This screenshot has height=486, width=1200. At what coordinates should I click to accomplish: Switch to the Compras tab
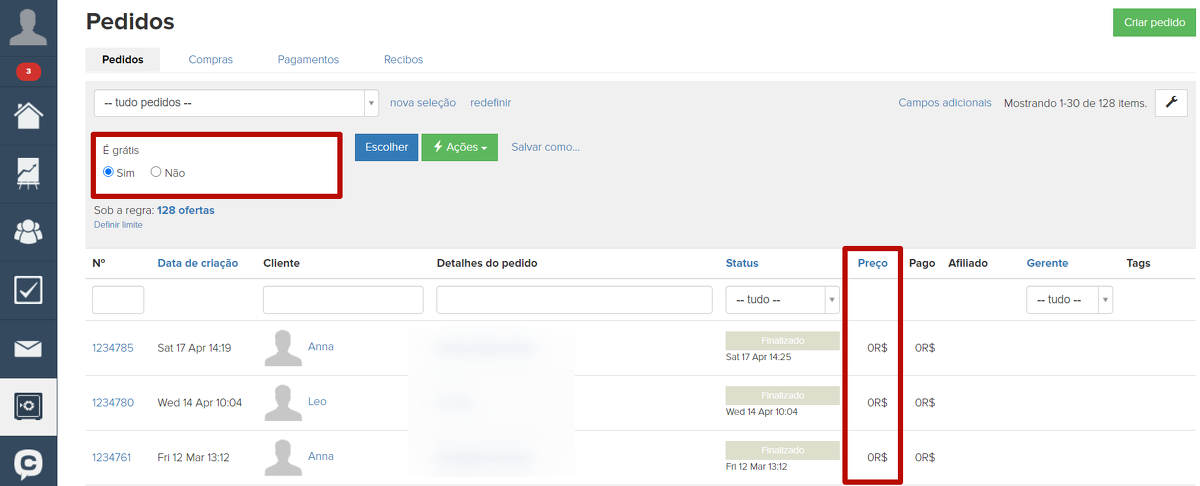(210, 60)
